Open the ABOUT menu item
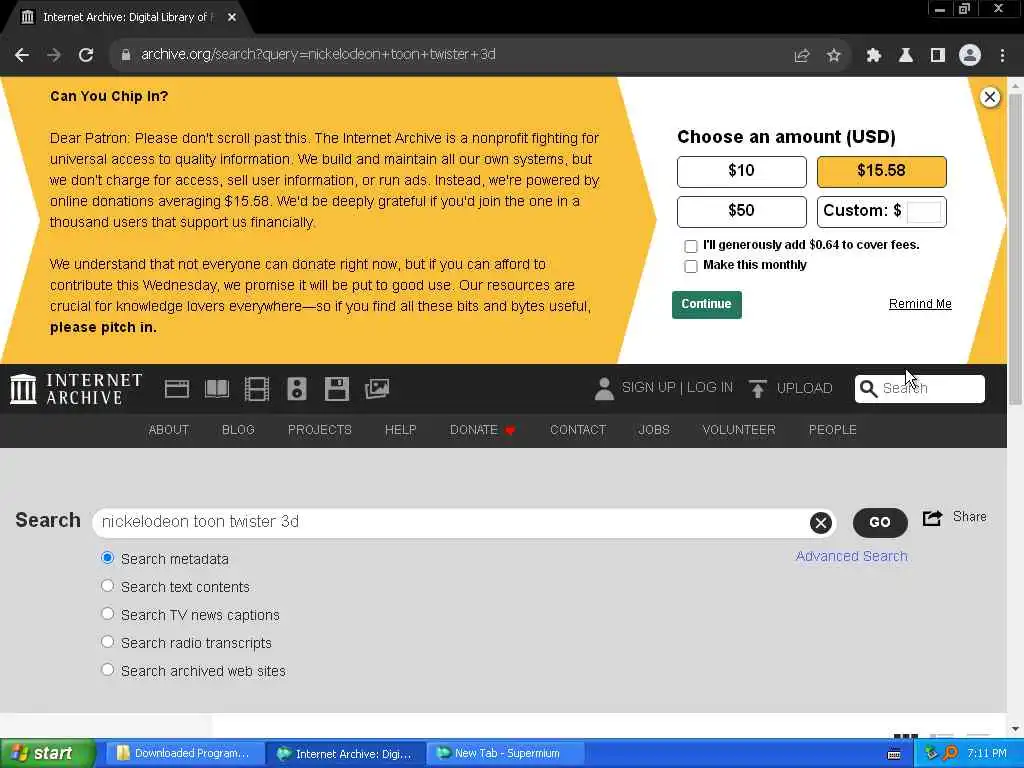 tap(168, 430)
